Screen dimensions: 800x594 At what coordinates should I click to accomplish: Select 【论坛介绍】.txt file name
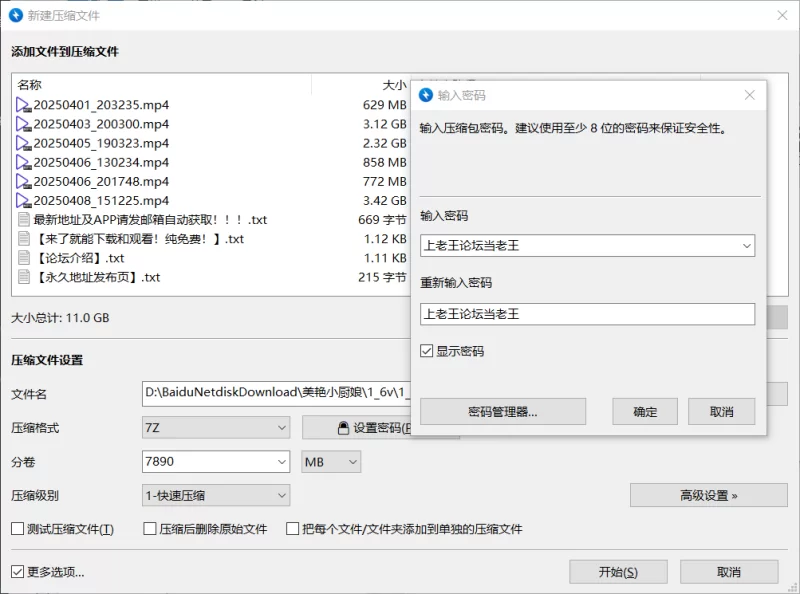coord(79,258)
